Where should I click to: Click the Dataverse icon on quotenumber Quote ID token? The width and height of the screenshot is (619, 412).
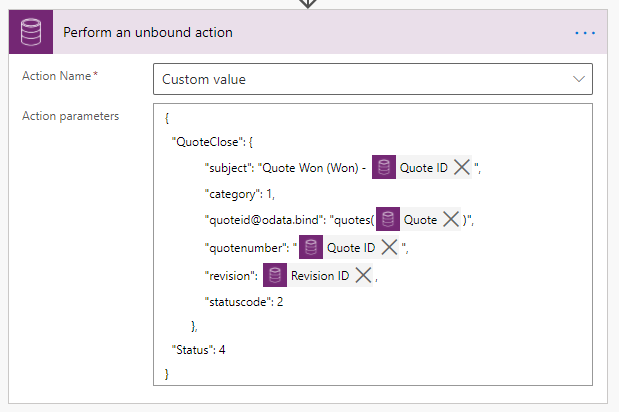(311, 248)
